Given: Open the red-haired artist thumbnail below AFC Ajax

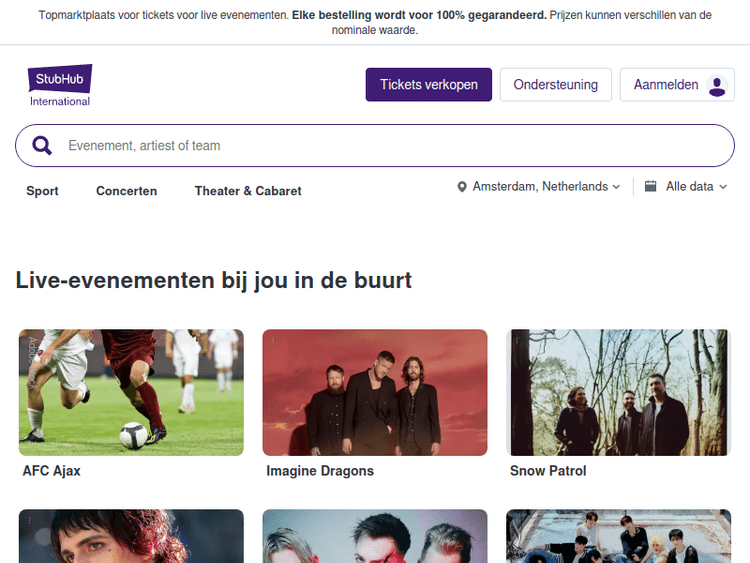Looking at the screenshot, I should [x=131, y=536].
